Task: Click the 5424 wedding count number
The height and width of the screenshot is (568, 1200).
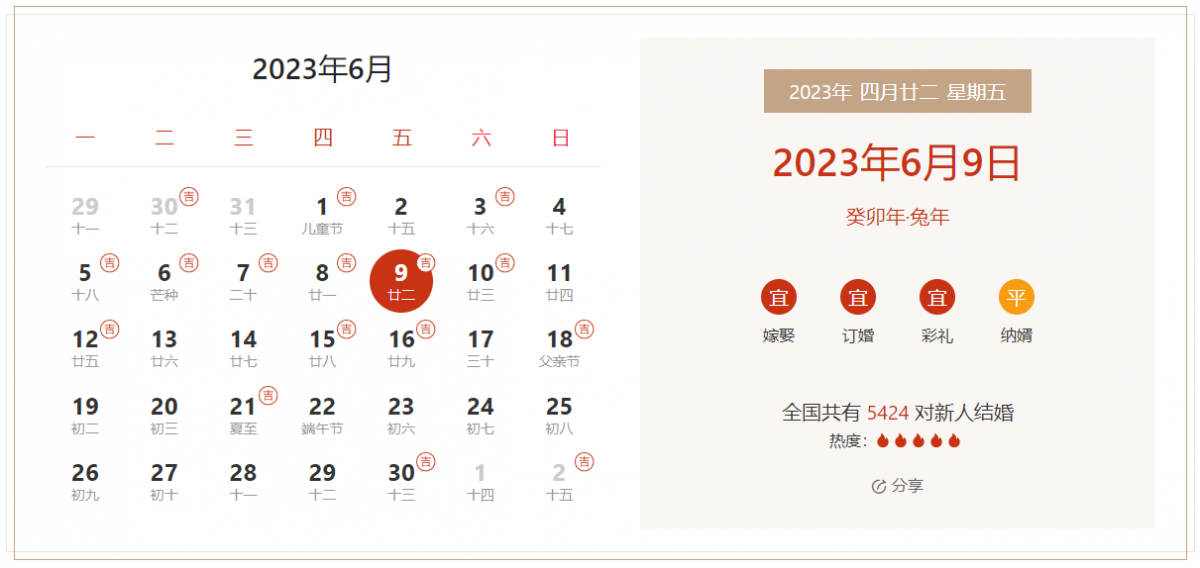Action: click(888, 413)
